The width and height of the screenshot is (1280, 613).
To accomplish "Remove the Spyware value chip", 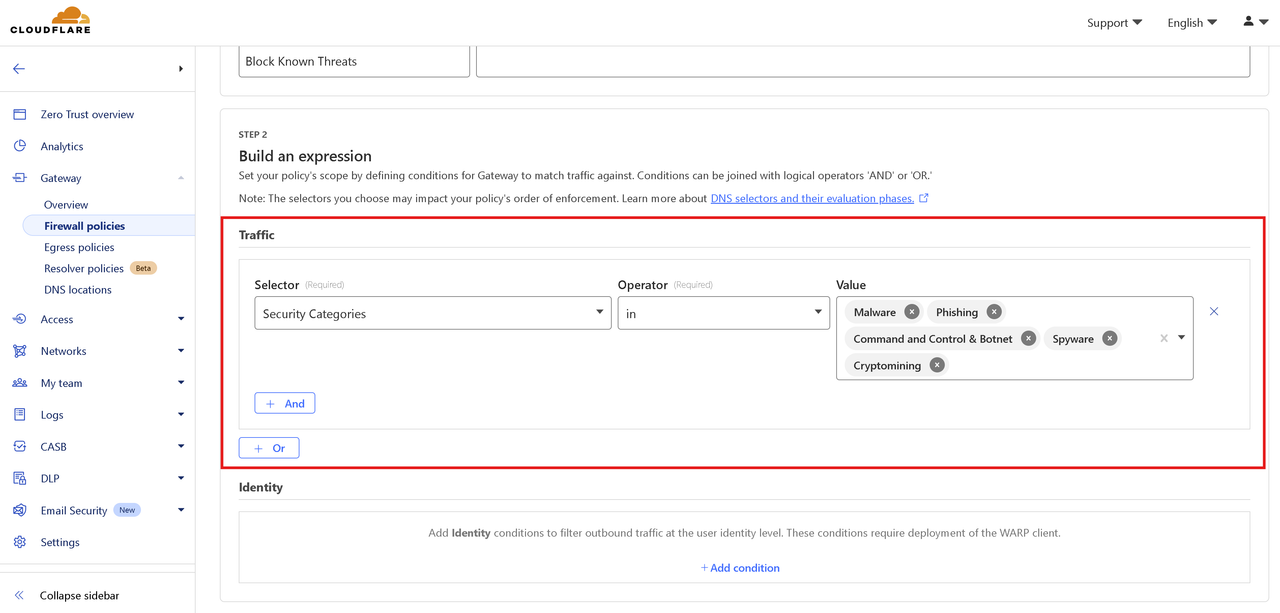I will (1110, 339).
